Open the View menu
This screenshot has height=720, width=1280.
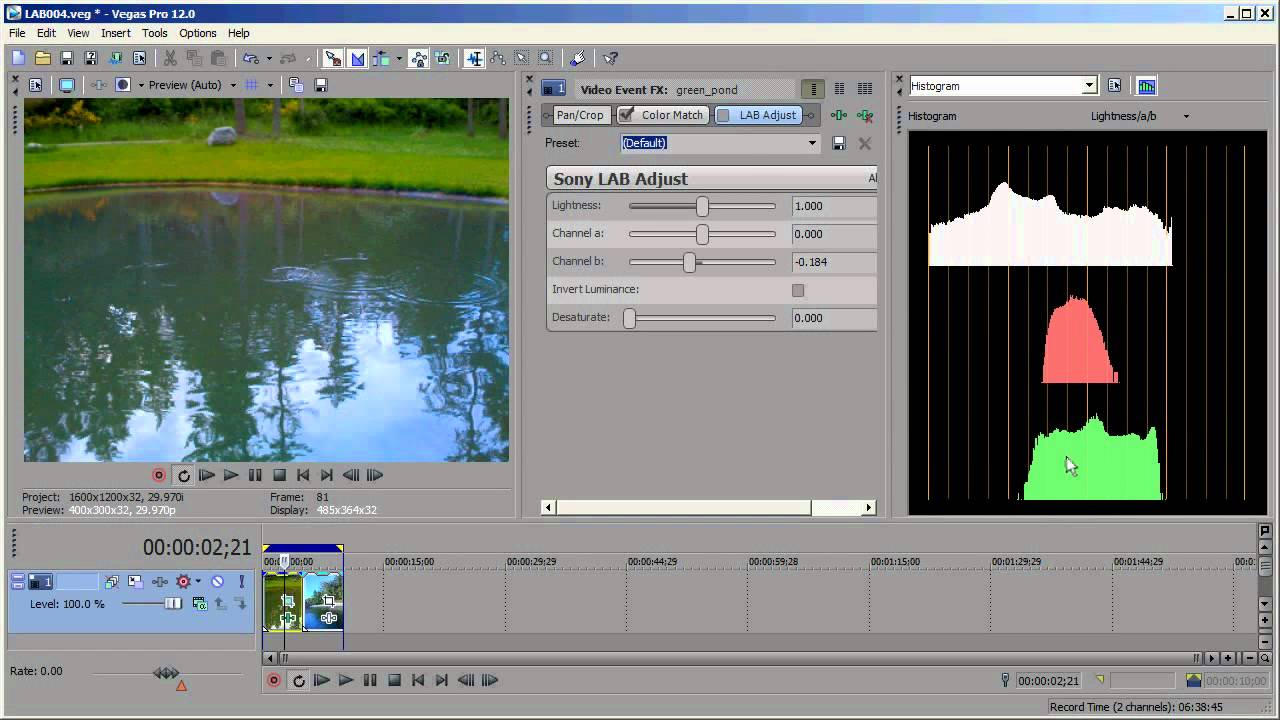tap(78, 33)
